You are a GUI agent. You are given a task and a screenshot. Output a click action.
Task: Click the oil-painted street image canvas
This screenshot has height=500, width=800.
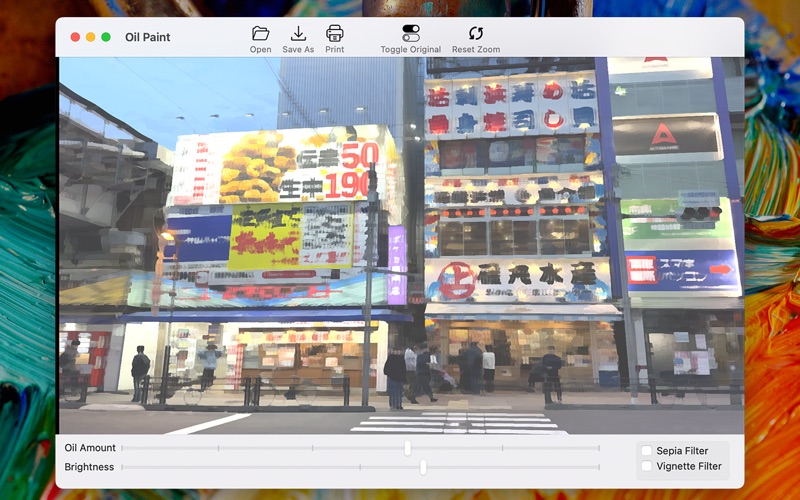pyautogui.click(x=402, y=245)
